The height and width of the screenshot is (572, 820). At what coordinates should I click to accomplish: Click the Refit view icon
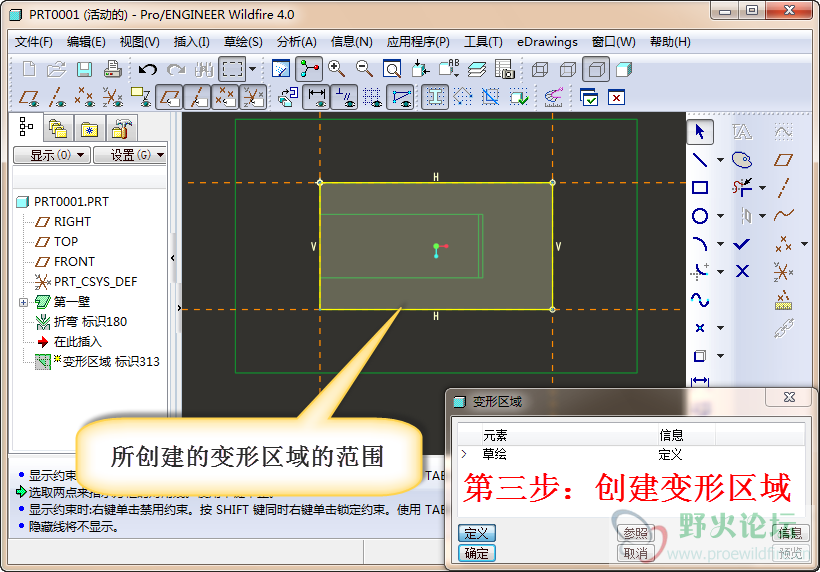pos(392,69)
